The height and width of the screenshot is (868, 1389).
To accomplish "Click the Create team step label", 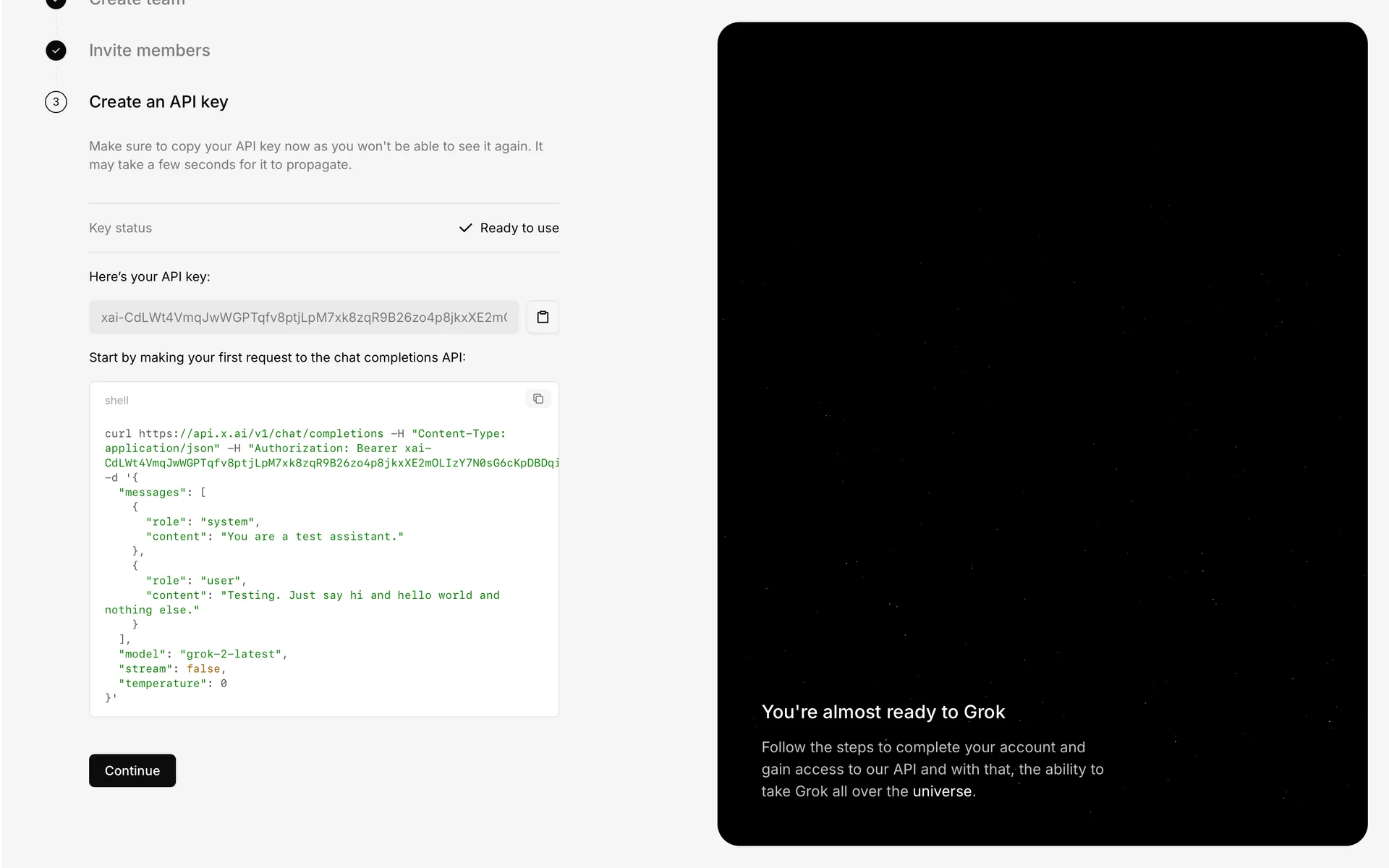I will point(137,3).
